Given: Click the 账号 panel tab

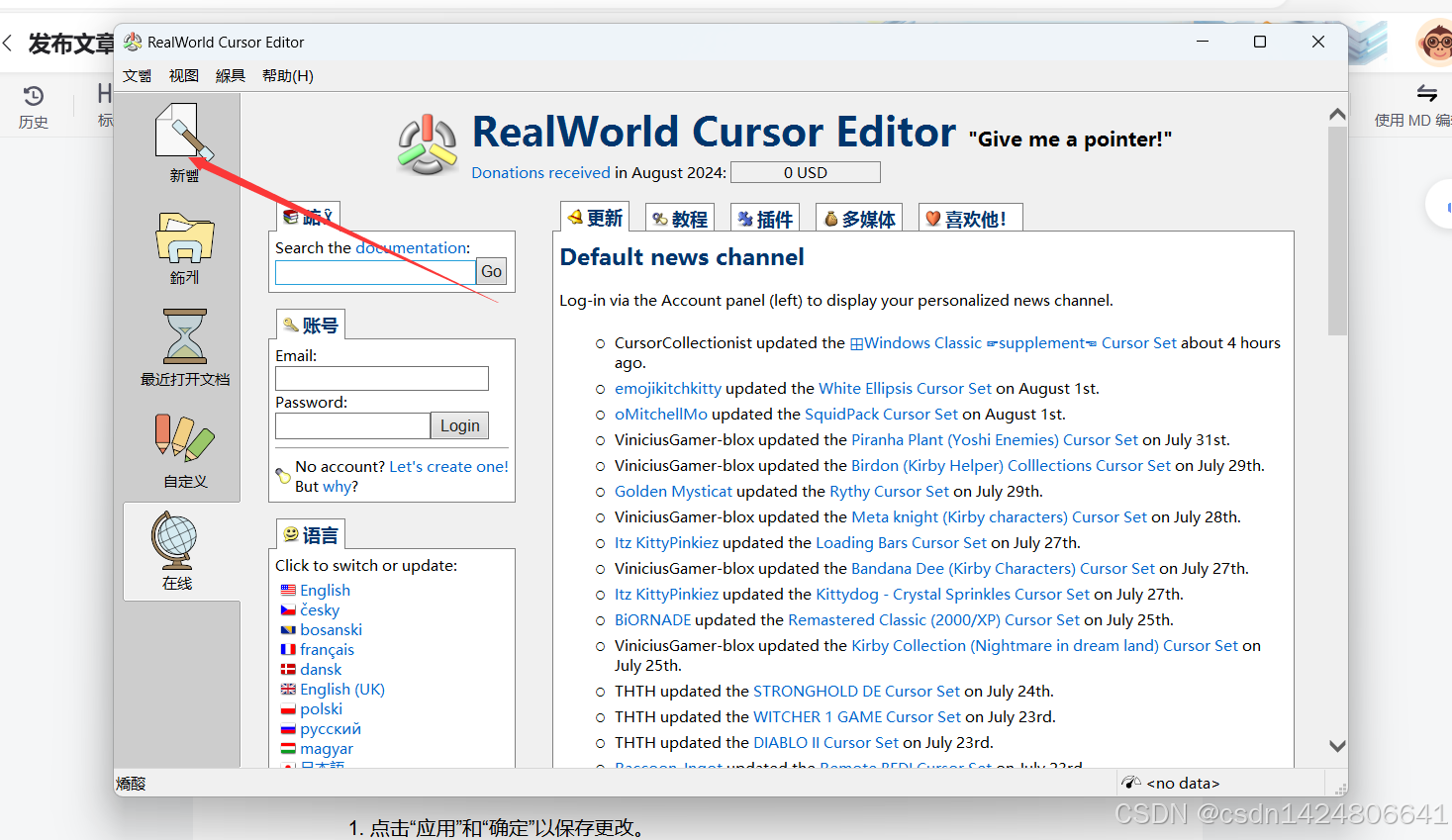Looking at the screenshot, I should click(x=310, y=325).
